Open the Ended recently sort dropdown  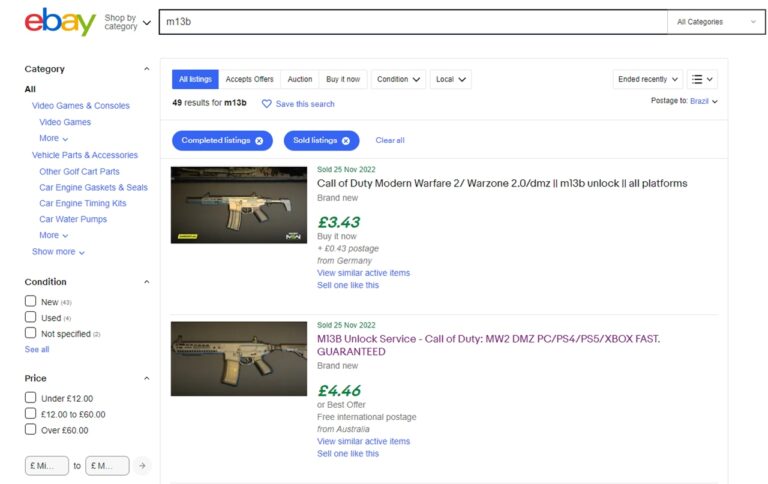(x=648, y=79)
